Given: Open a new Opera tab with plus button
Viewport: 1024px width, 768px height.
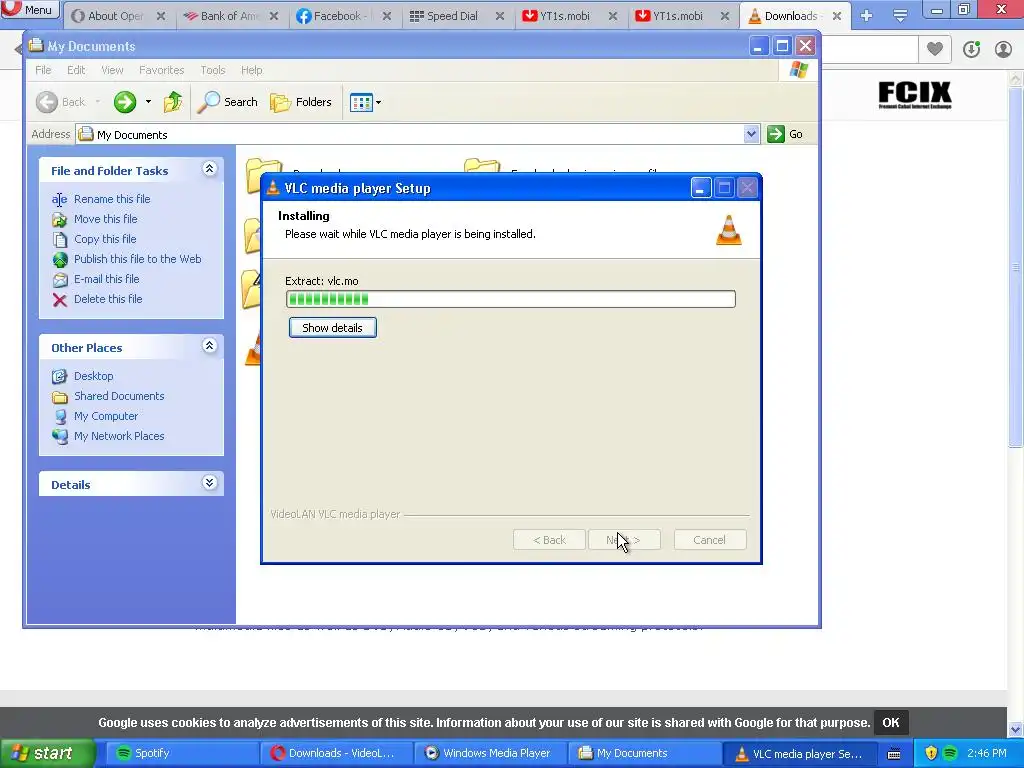Looking at the screenshot, I should (x=867, y=16).
